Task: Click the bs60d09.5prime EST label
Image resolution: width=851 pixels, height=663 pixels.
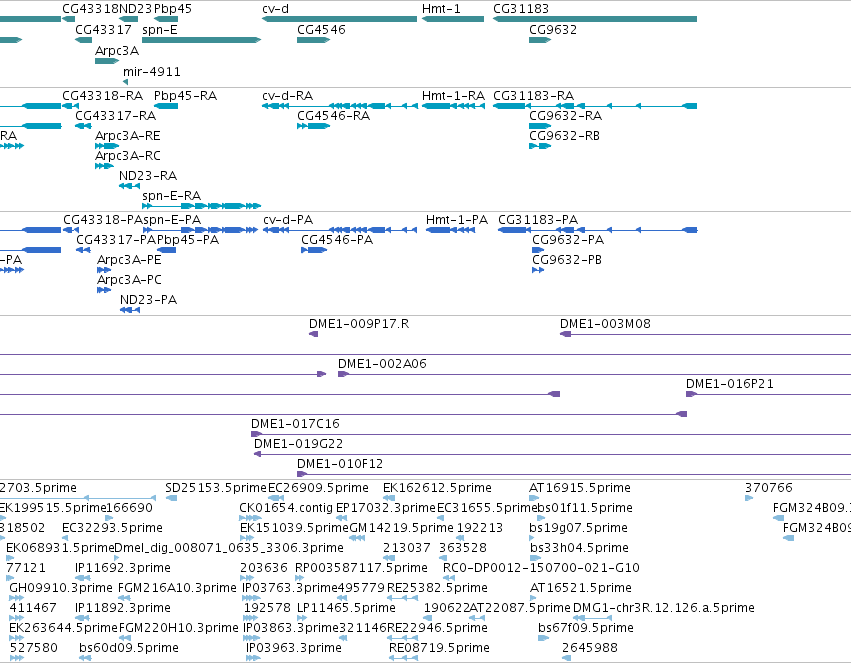Action: [129, 648]
